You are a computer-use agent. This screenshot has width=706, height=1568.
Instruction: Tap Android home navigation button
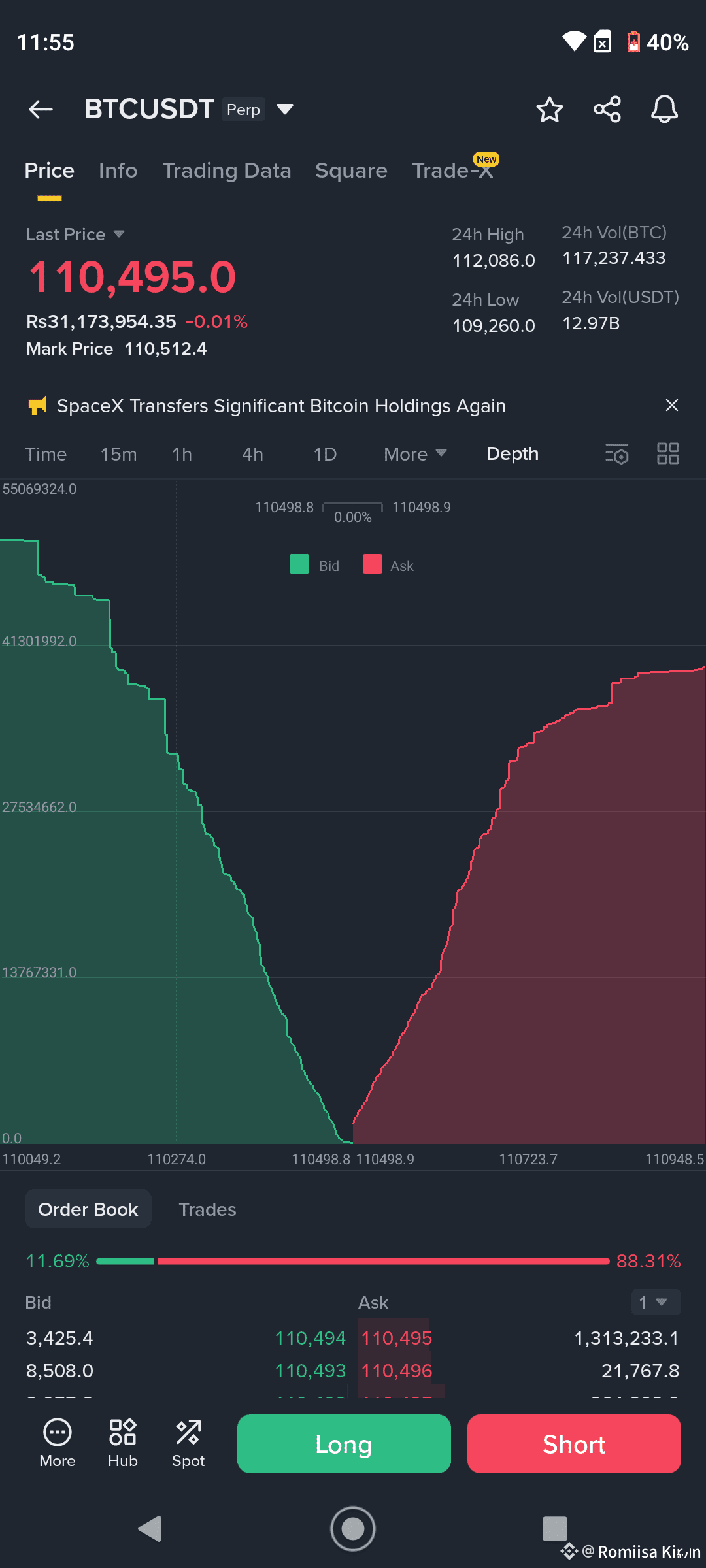click(353, 1529)
